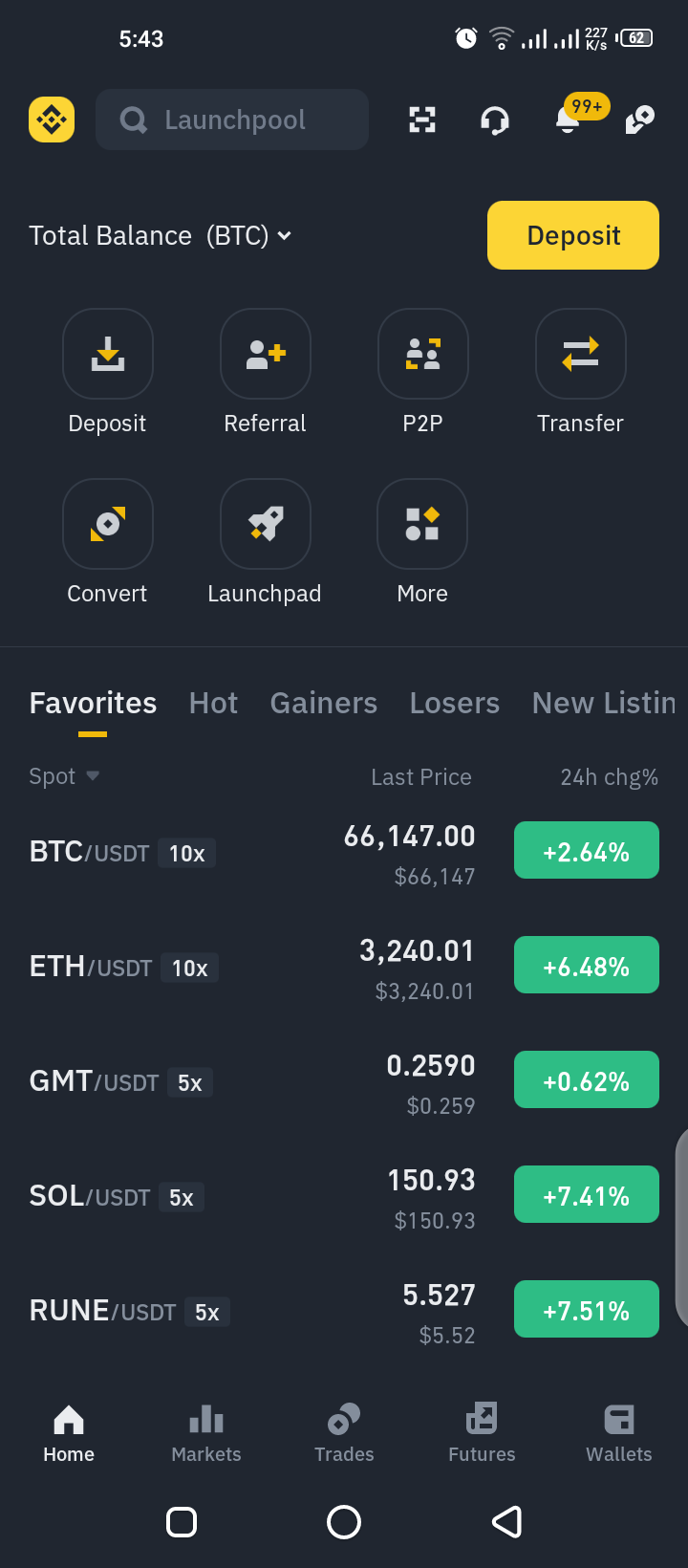Open the Convert shortcut icon

pyautogui.click(x=108, y=524)
